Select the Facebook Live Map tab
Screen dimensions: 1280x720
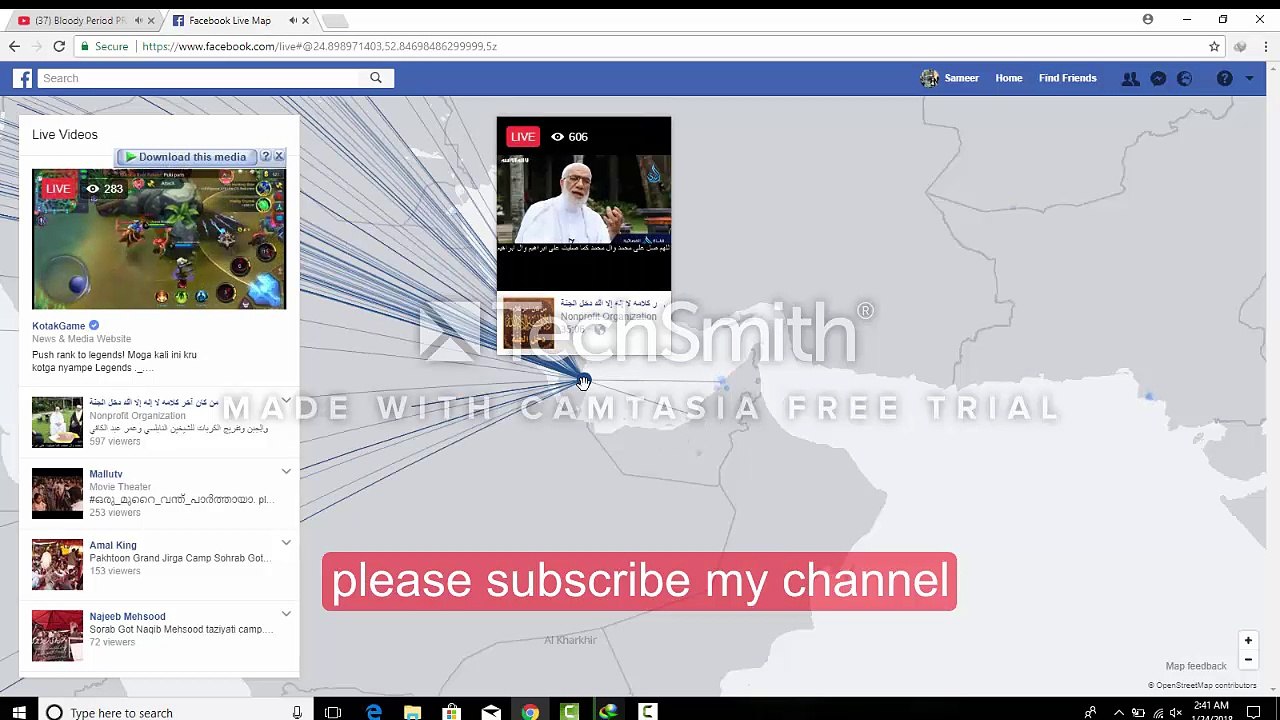pyautogui.click(x=230, y=20)
